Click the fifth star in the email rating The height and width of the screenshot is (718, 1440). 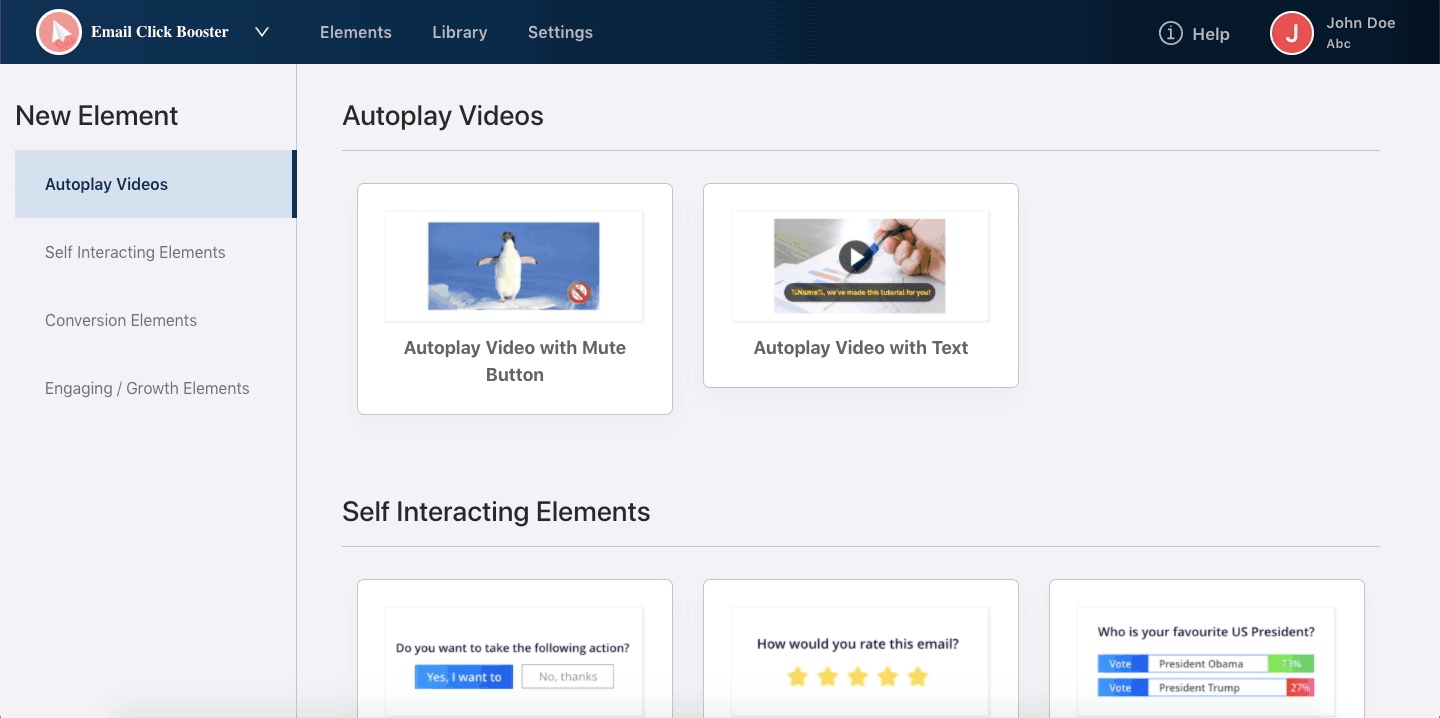tap(918, 677)
